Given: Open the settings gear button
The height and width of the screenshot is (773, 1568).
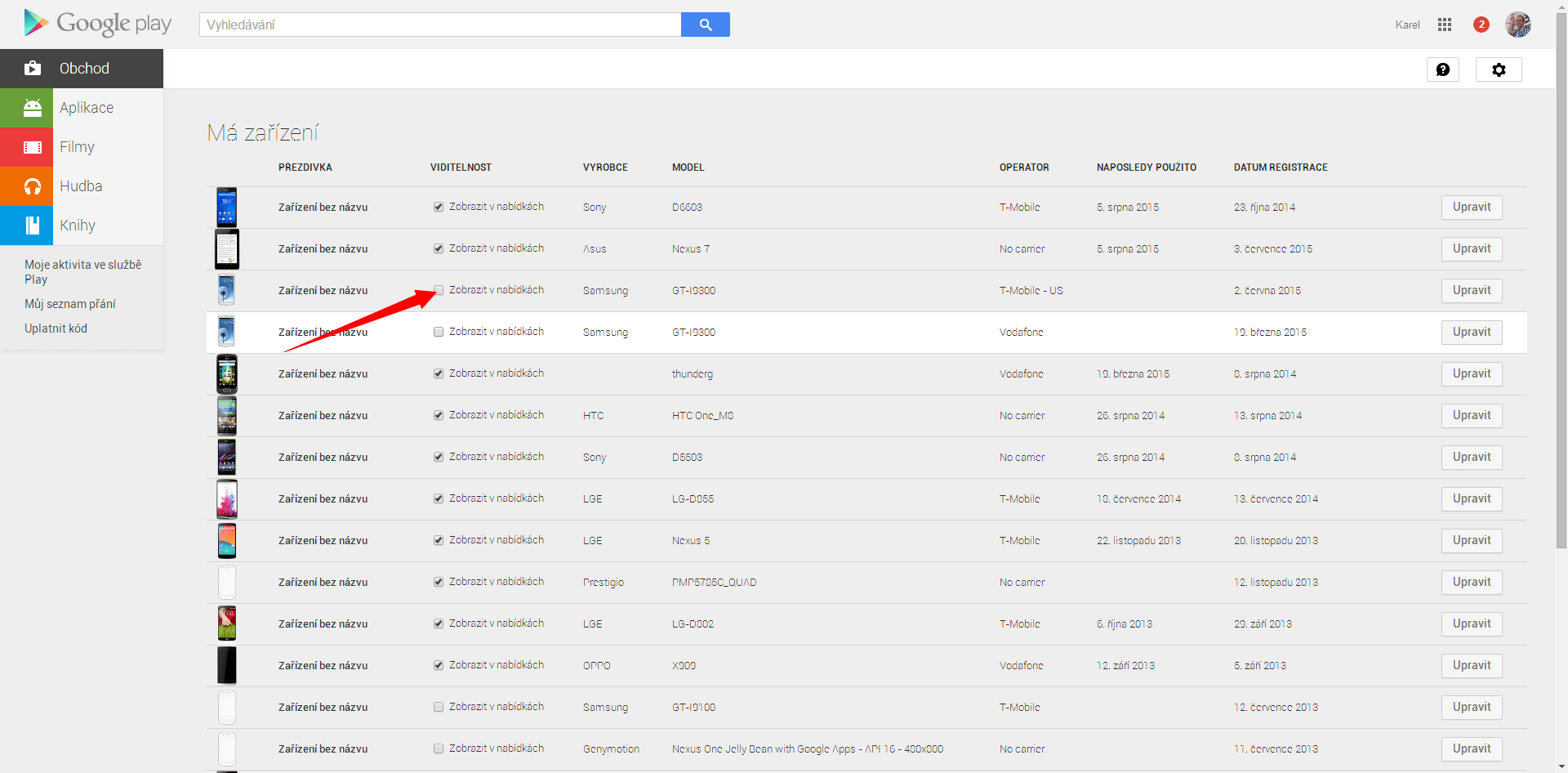Looking at the screenshot, I should (x=1499, y=69).
